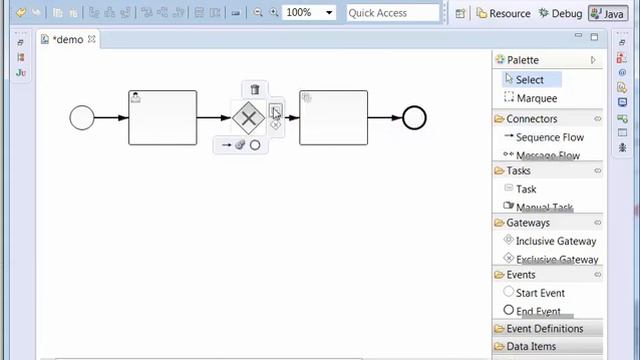Close the *demo editor tab
640x360 pixels.
(92, 39)
